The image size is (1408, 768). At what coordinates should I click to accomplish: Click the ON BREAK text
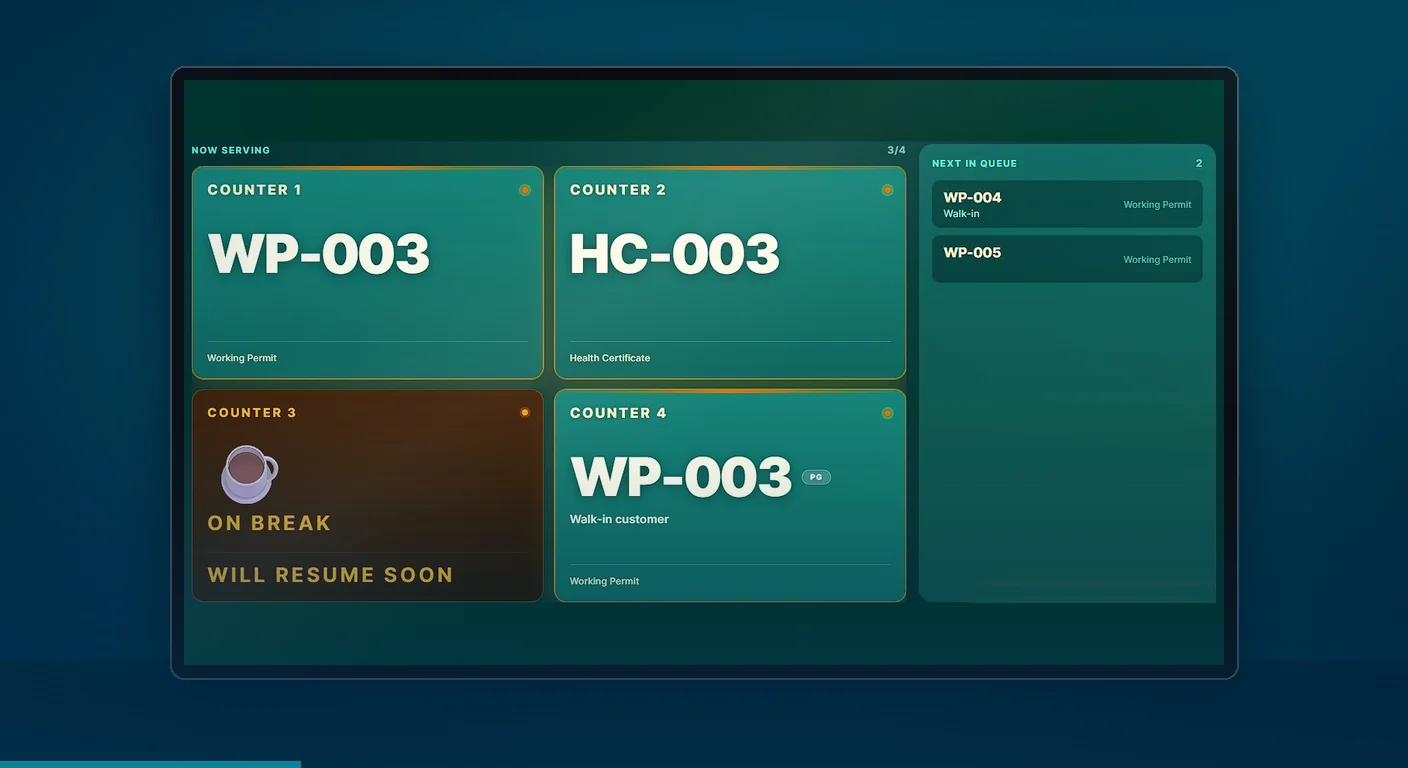(x=269, y=523)
